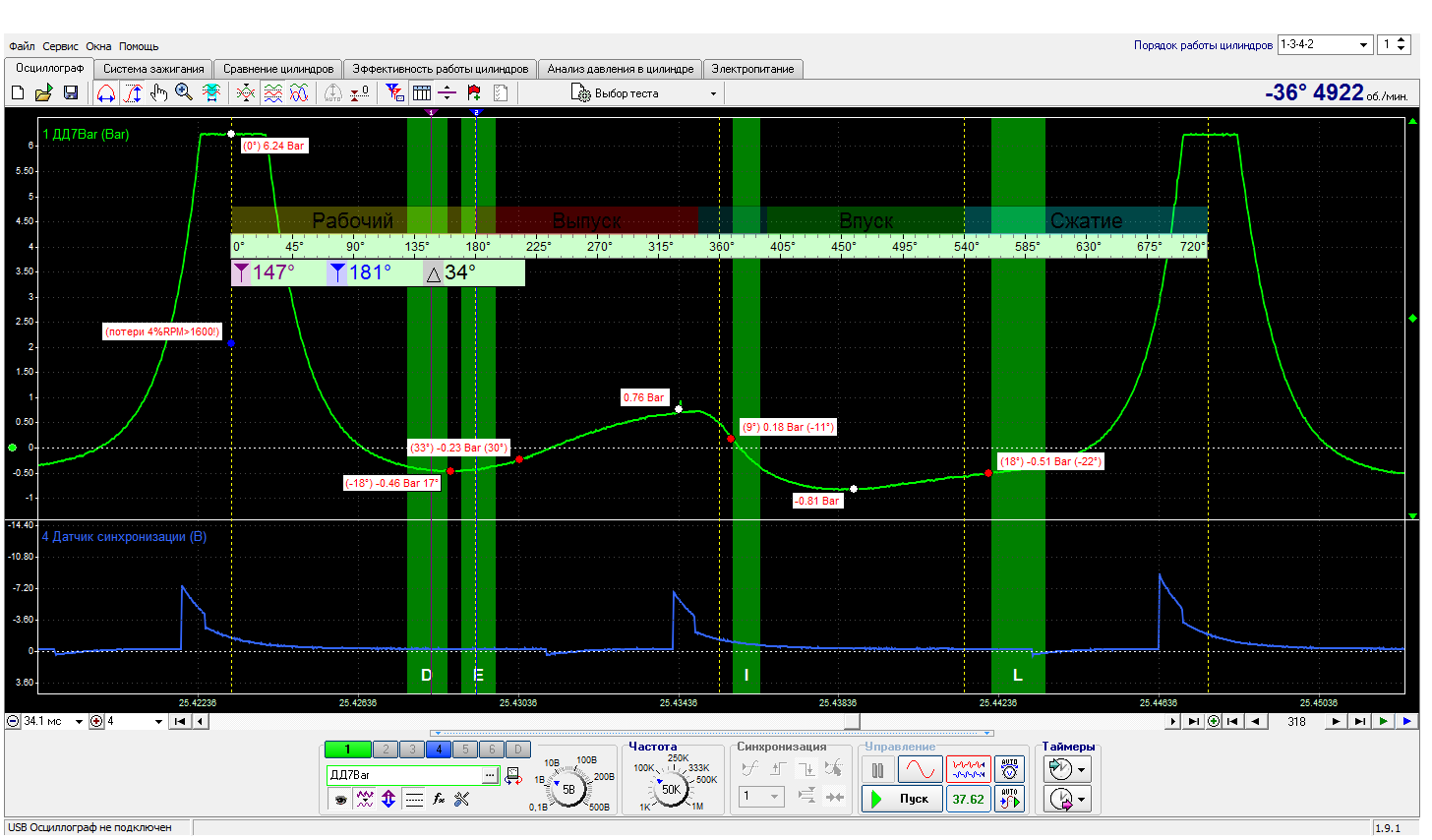
Task: Open the second timer dropdown arrow
Action: tap(1082, 799)
